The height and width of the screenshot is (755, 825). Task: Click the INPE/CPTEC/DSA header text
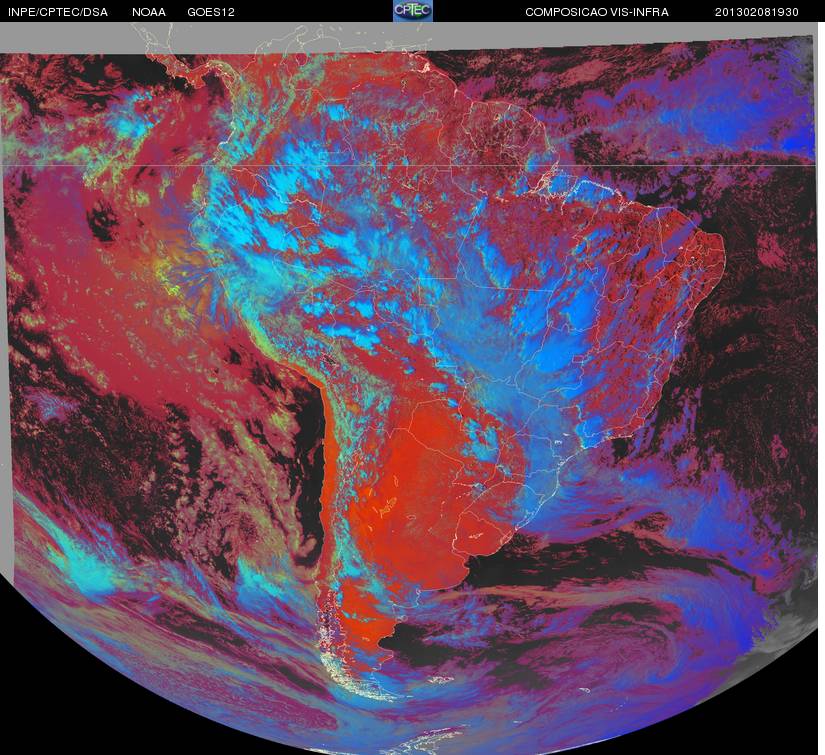[58, 12]
